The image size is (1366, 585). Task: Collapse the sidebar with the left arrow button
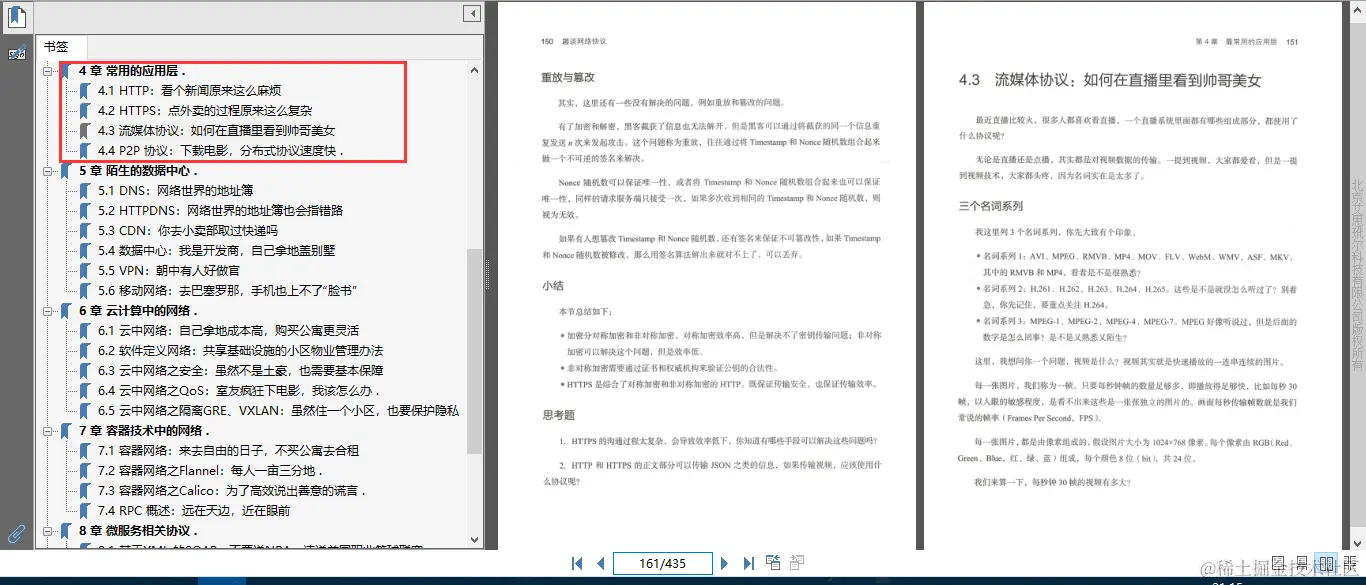tap(470, 13)
